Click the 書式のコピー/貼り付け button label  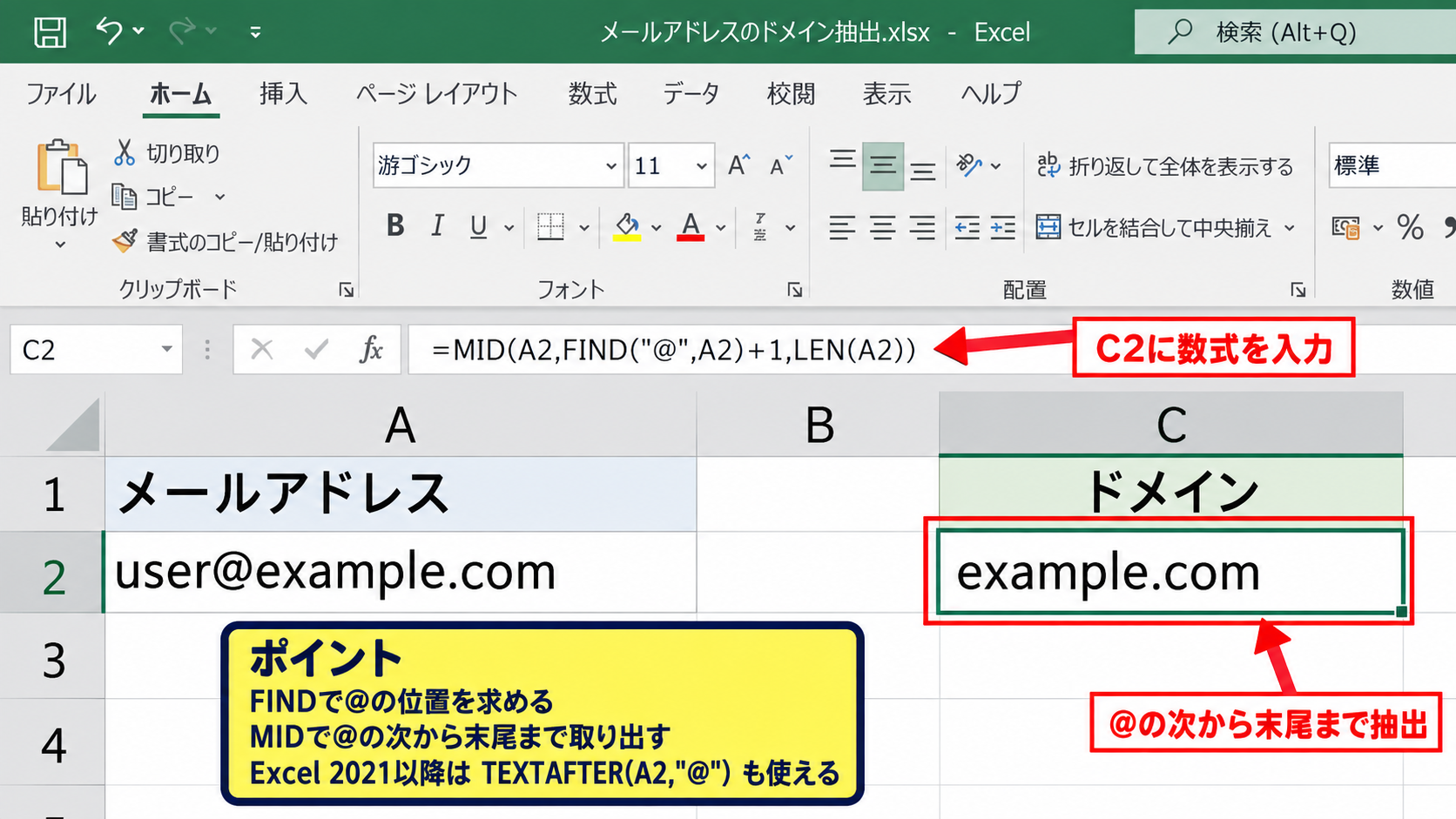(x=242, y=242)
